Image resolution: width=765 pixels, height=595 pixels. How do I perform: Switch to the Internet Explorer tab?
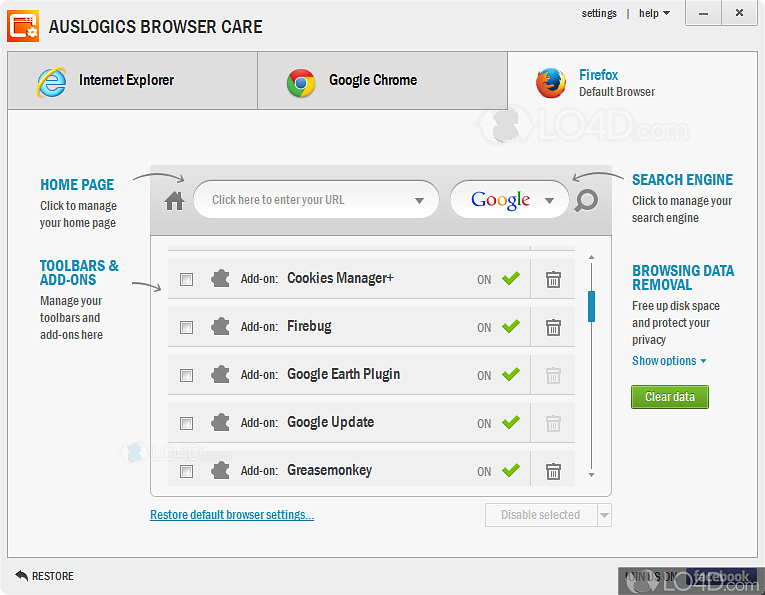[x=132, y=80]
